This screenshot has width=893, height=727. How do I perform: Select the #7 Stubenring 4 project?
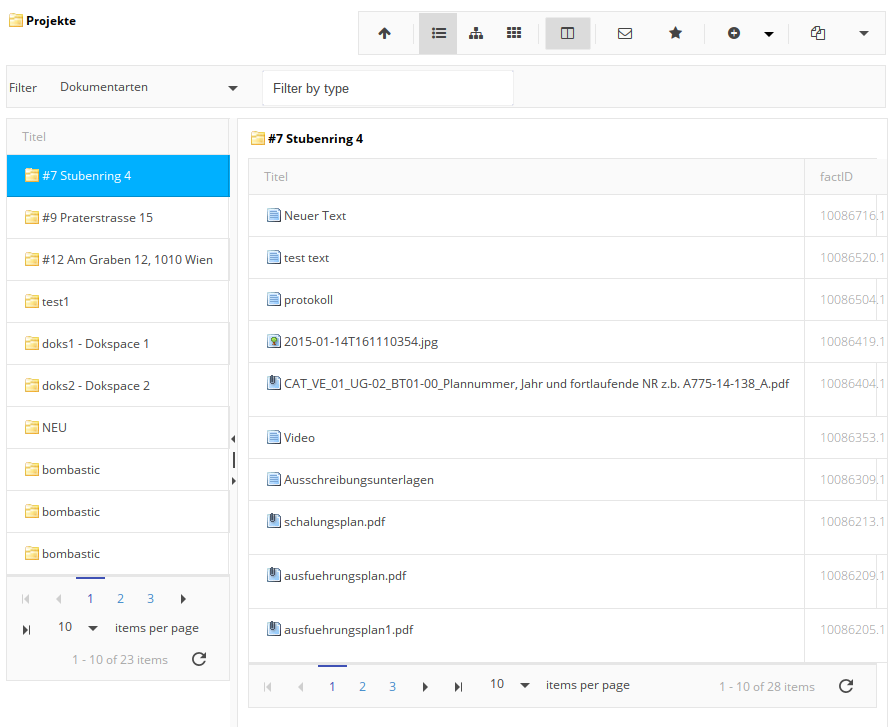coord(117,175)
